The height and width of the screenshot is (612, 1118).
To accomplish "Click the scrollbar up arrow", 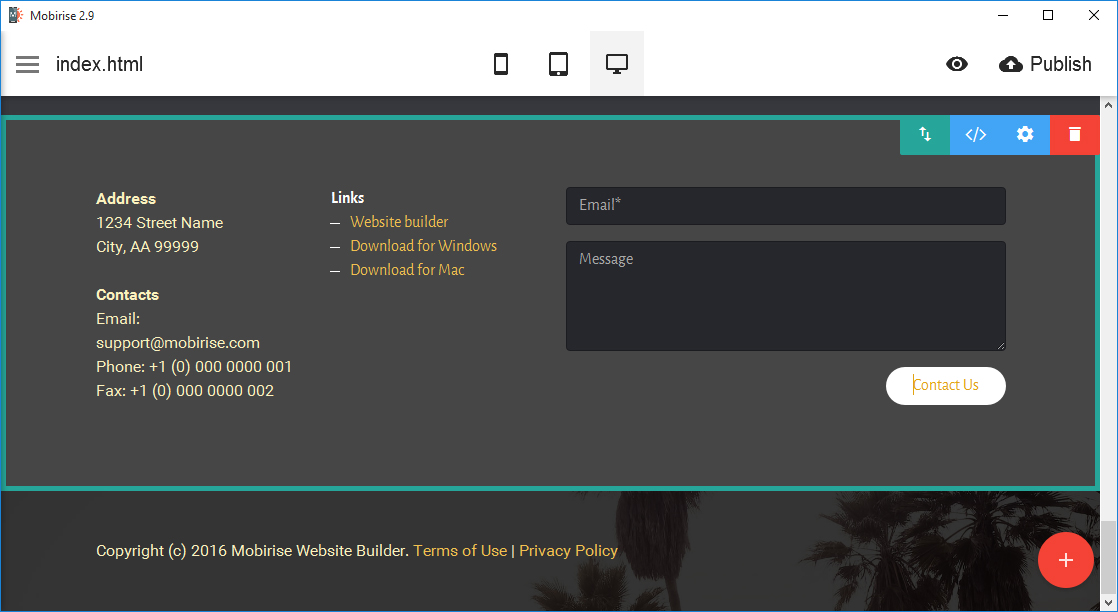I will [1109, 105].
